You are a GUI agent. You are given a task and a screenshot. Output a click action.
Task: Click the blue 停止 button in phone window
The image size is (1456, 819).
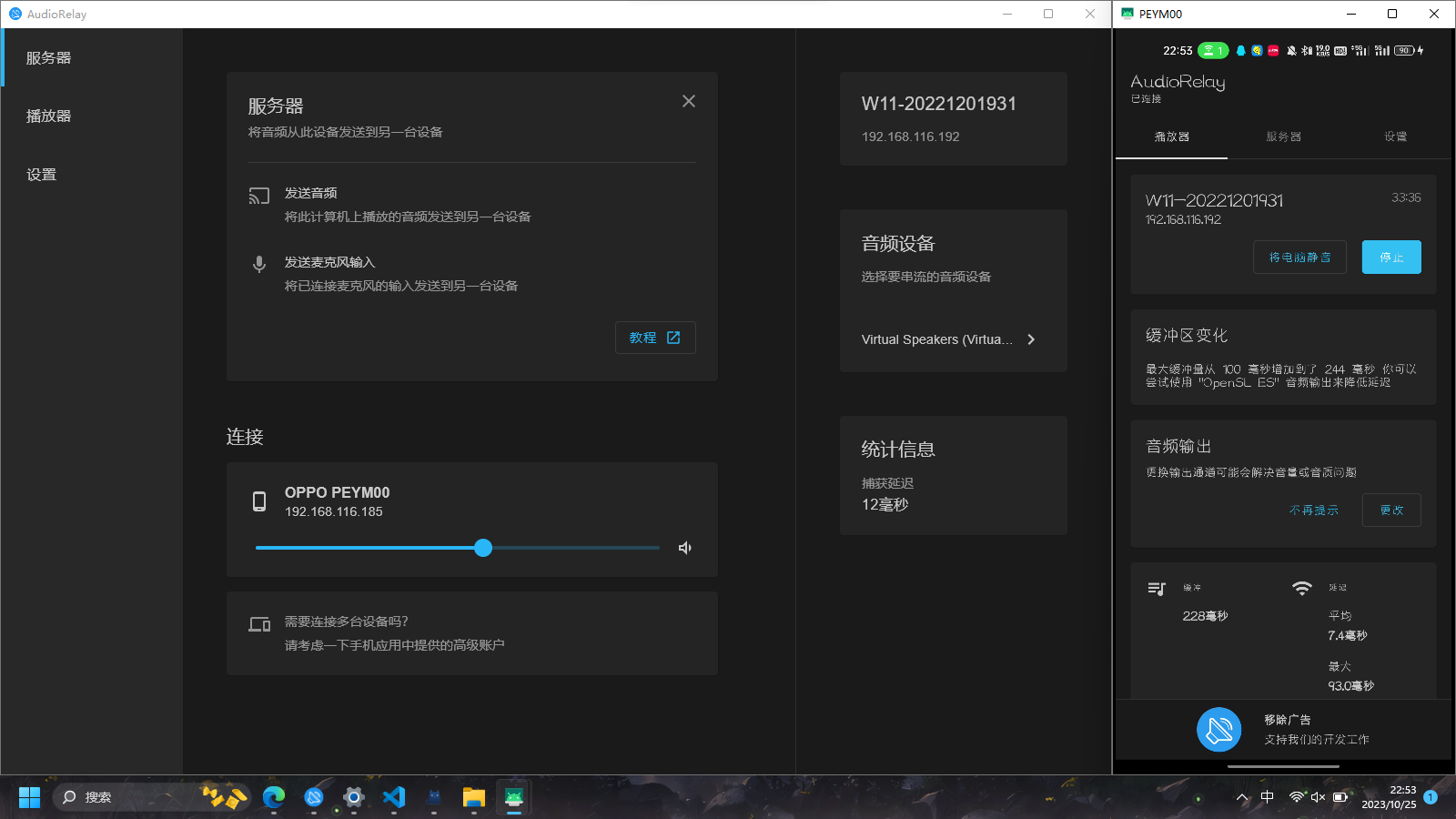tap(1391, 258)
